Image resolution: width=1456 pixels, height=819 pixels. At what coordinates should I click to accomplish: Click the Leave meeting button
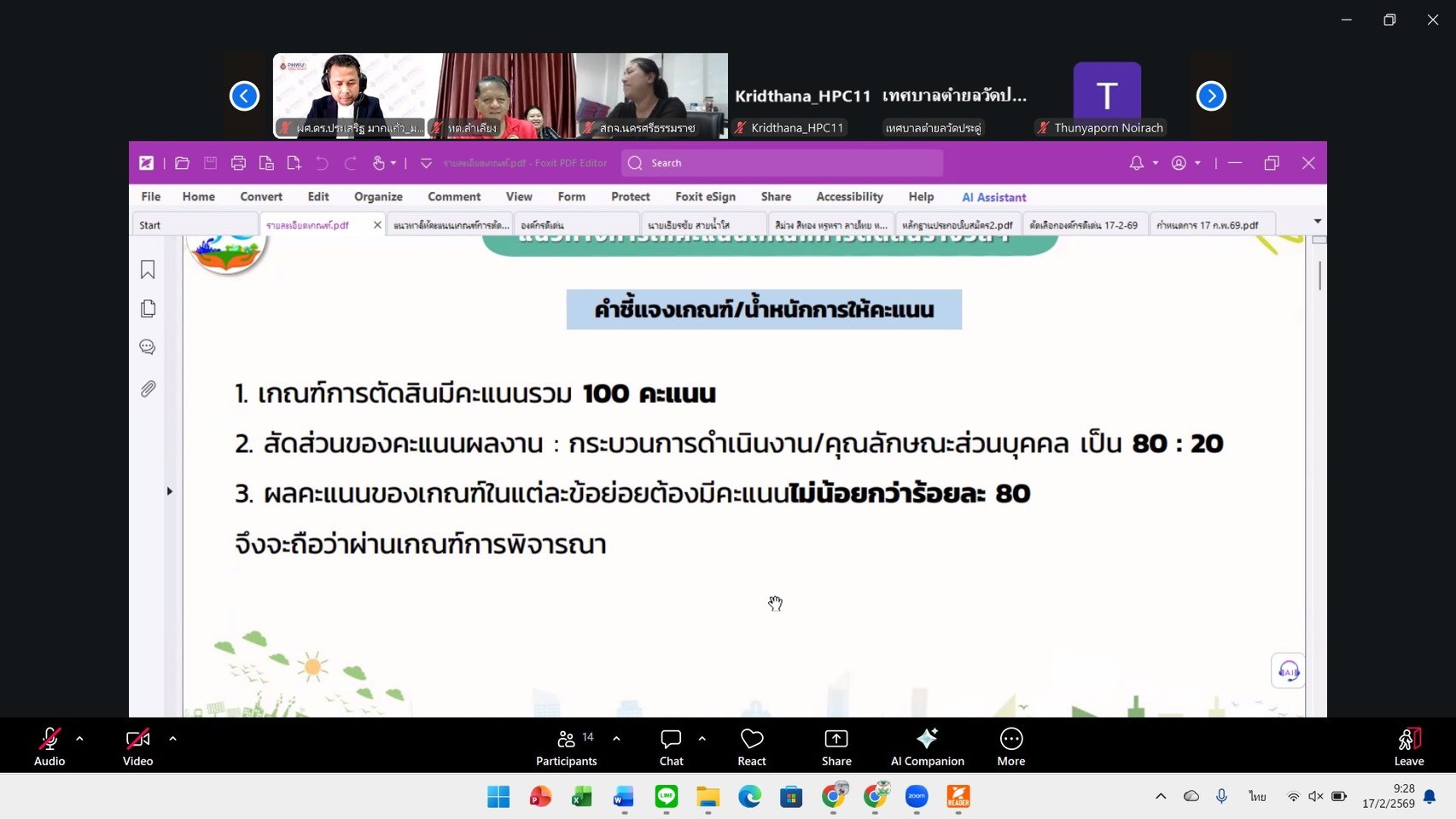(x=1408, y=746)
